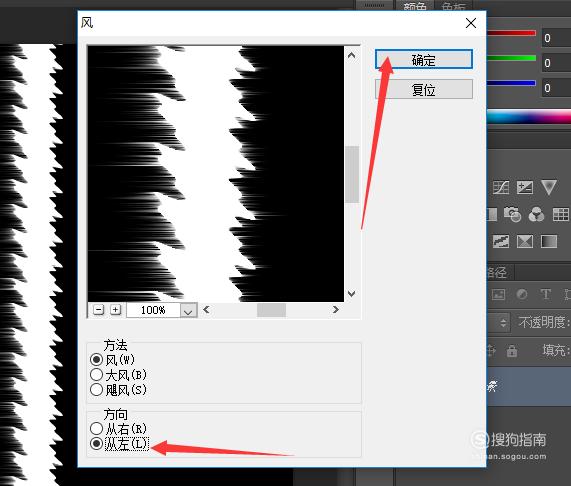Viewport: 571px width, 486px height.
Task: Click the preview vertical scrollbar thumb
Action: [x=352, y=174]
